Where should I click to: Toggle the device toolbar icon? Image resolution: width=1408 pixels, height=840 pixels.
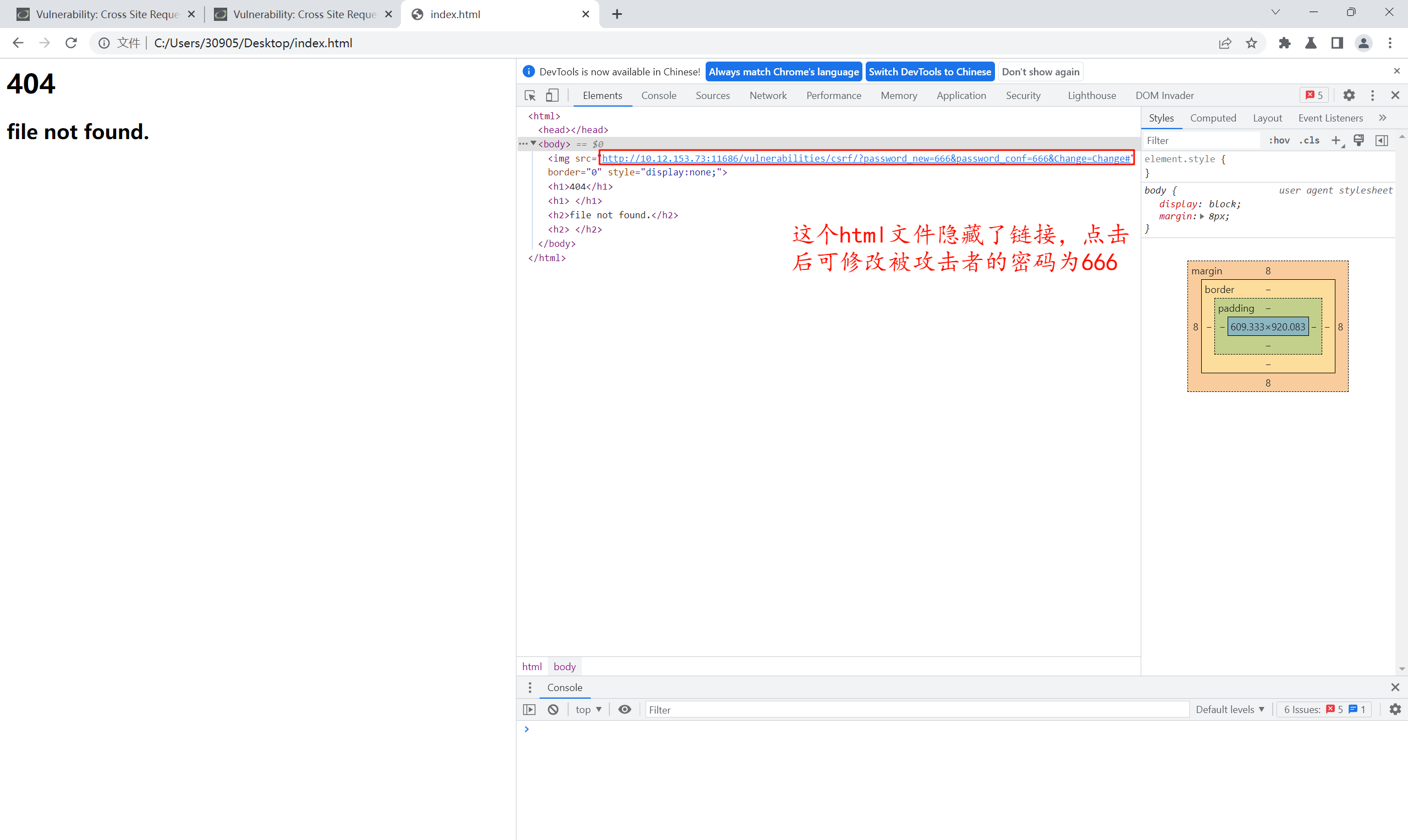click(x=552, y=95)
